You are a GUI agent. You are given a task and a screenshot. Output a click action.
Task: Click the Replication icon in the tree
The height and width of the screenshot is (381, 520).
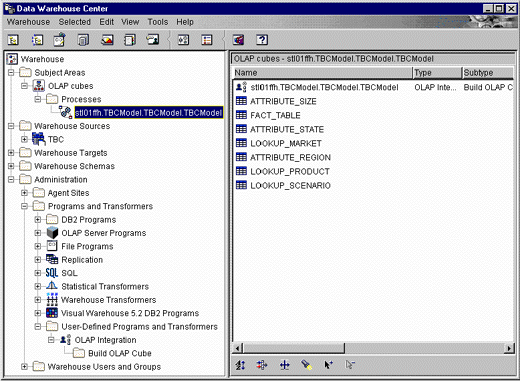click(x=52, y=259)
